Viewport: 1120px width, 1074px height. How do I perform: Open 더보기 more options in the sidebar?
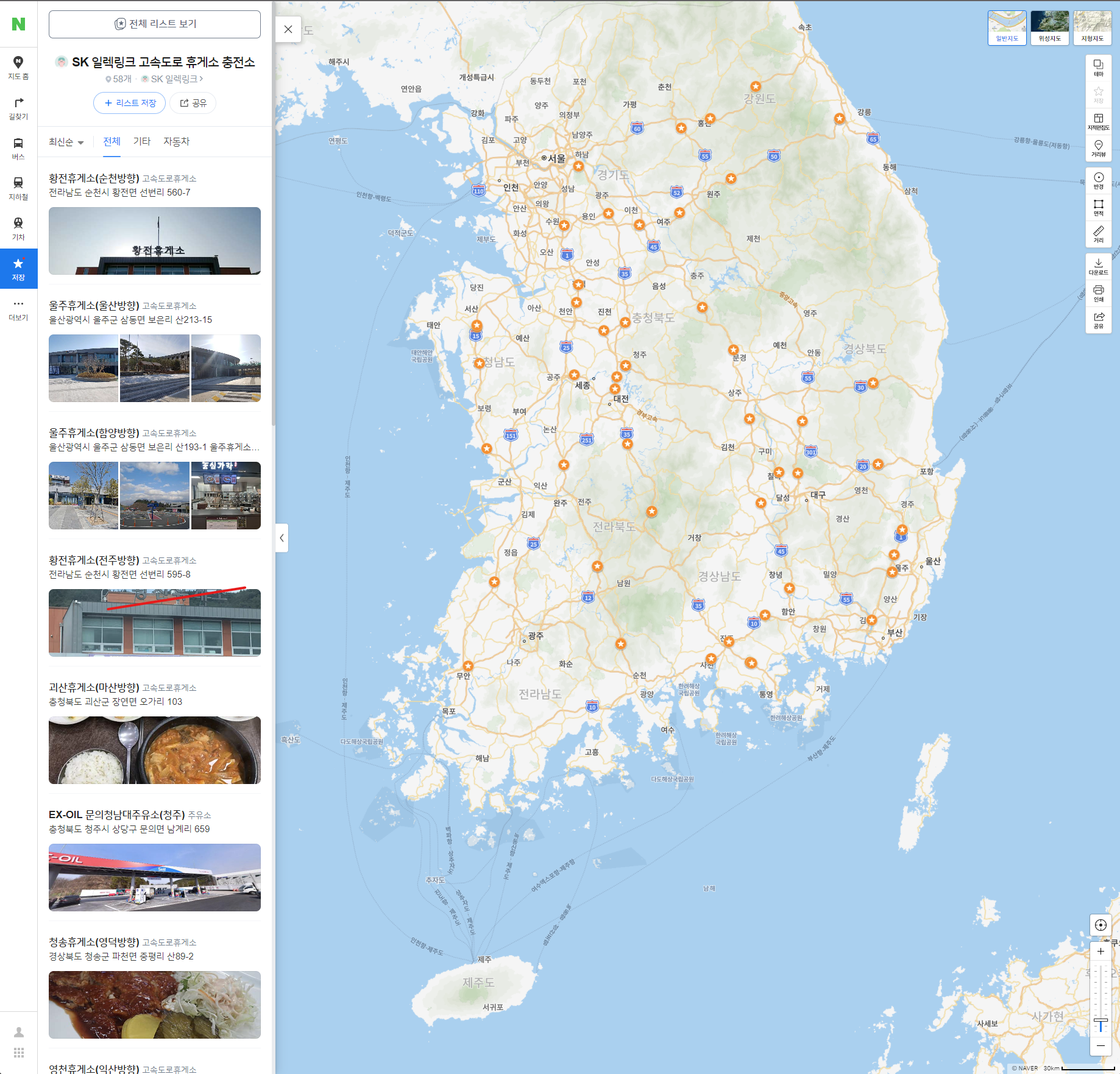click(18, 309)
